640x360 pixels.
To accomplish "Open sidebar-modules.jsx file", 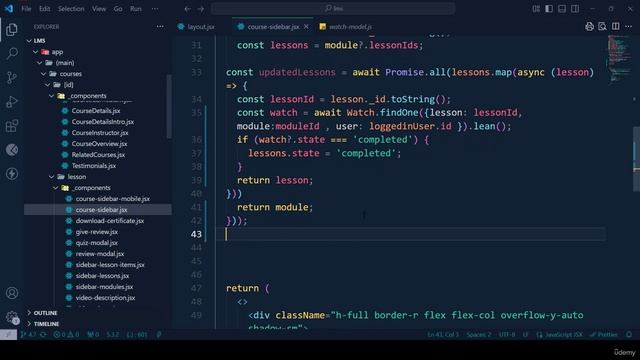I will click(104, 287).
